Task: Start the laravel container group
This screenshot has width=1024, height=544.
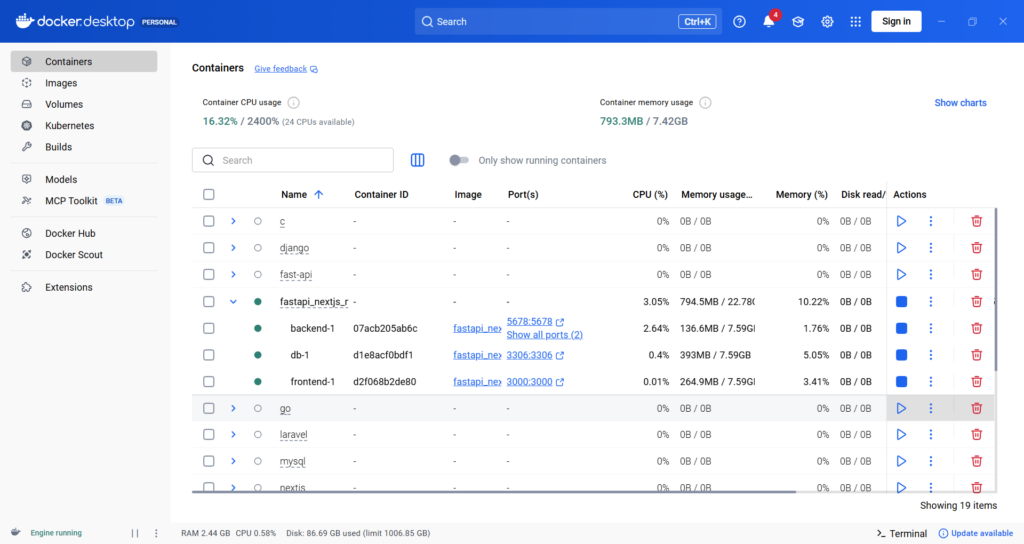Action: [901, 435]
